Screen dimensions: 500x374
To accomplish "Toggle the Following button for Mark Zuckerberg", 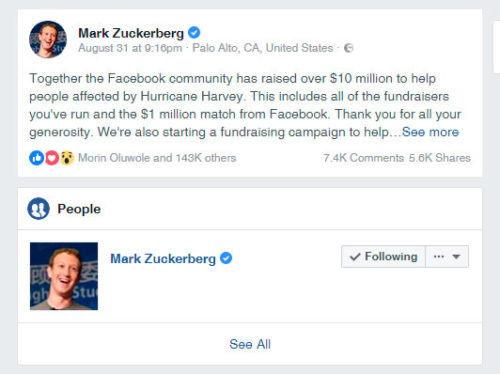I will click(383, 257).
